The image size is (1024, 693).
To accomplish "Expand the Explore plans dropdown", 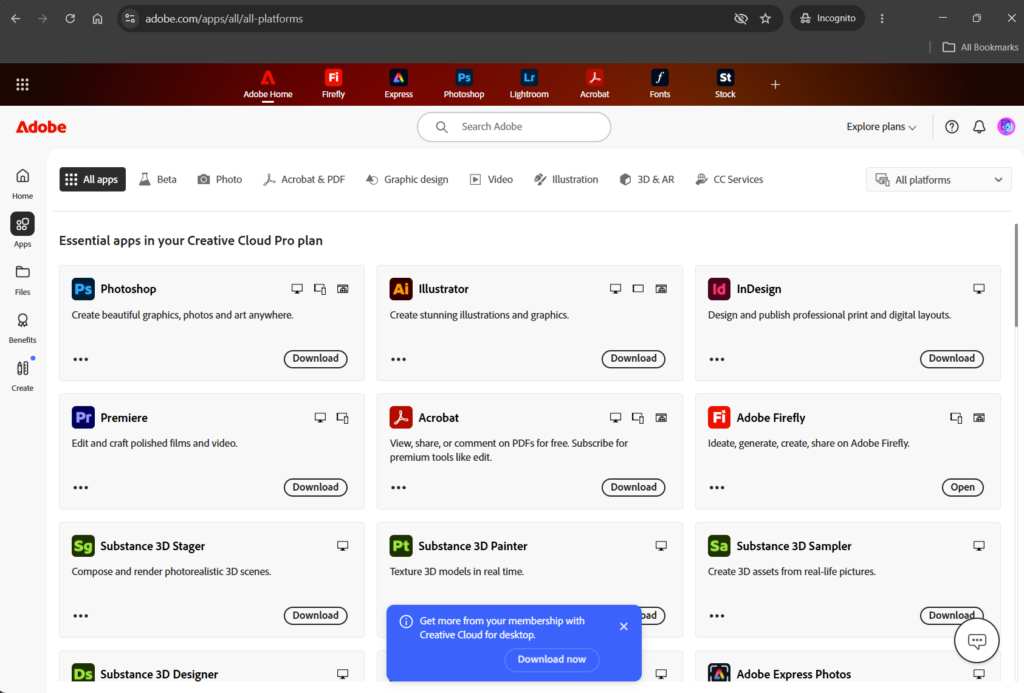I will click(881, 127).
